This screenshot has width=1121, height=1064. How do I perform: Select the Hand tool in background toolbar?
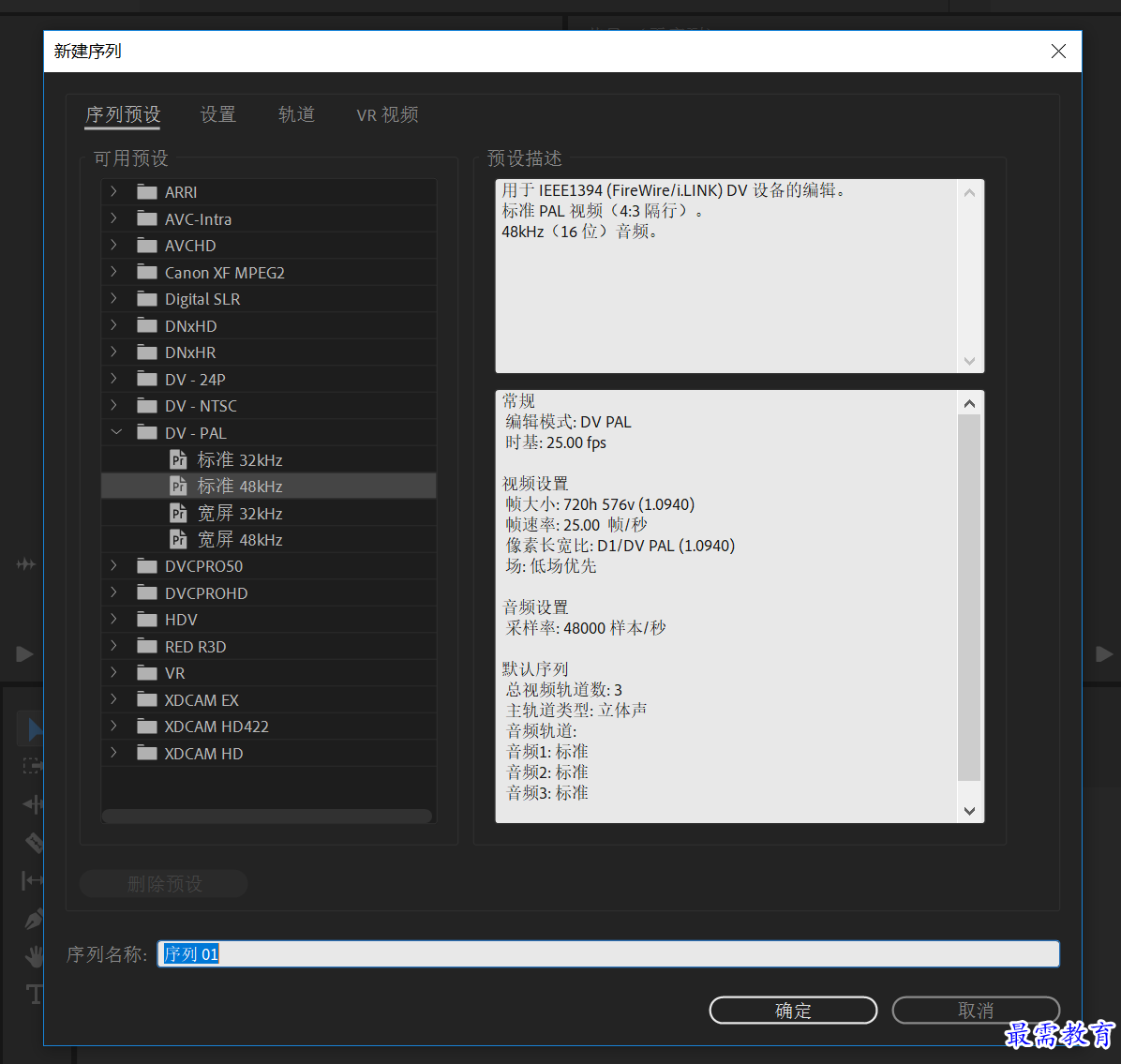pos(35,956)
